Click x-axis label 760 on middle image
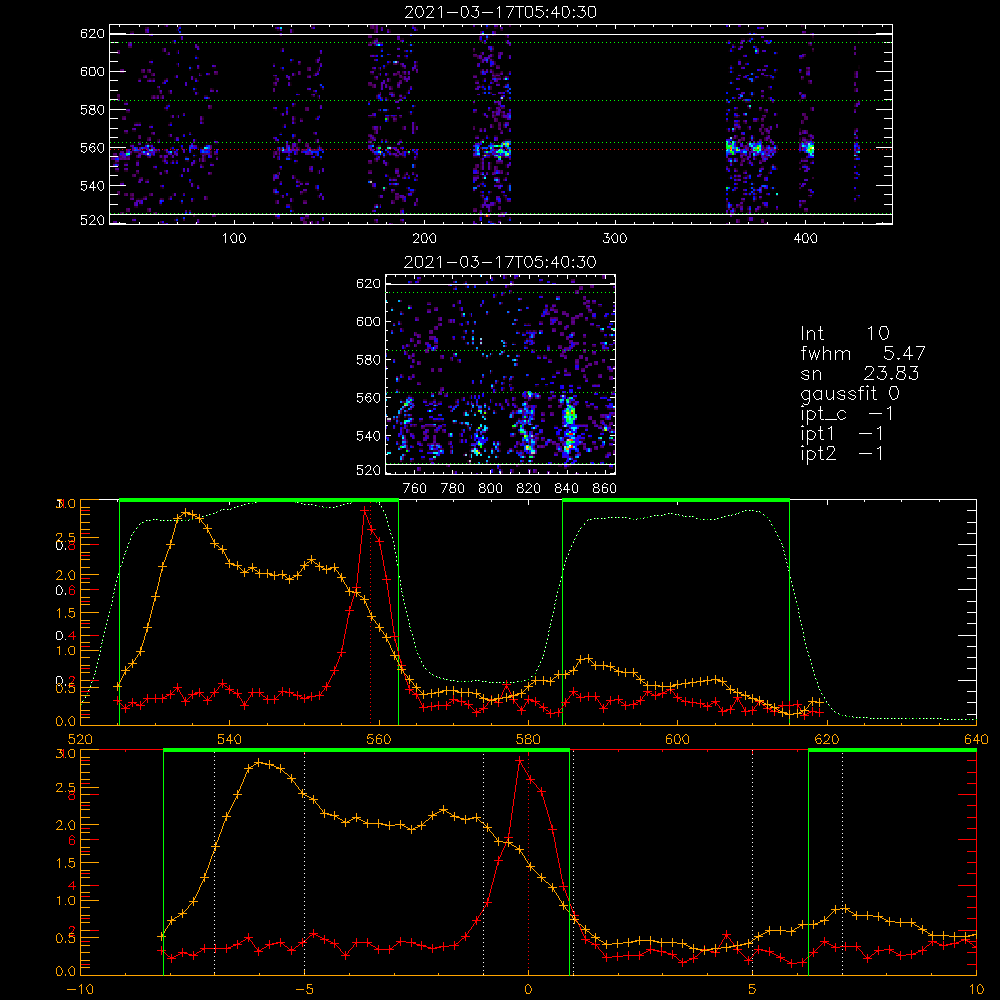 415,489
